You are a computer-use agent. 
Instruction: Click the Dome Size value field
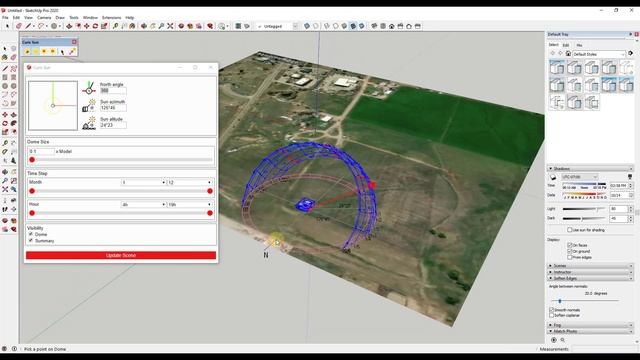(41, 151)
